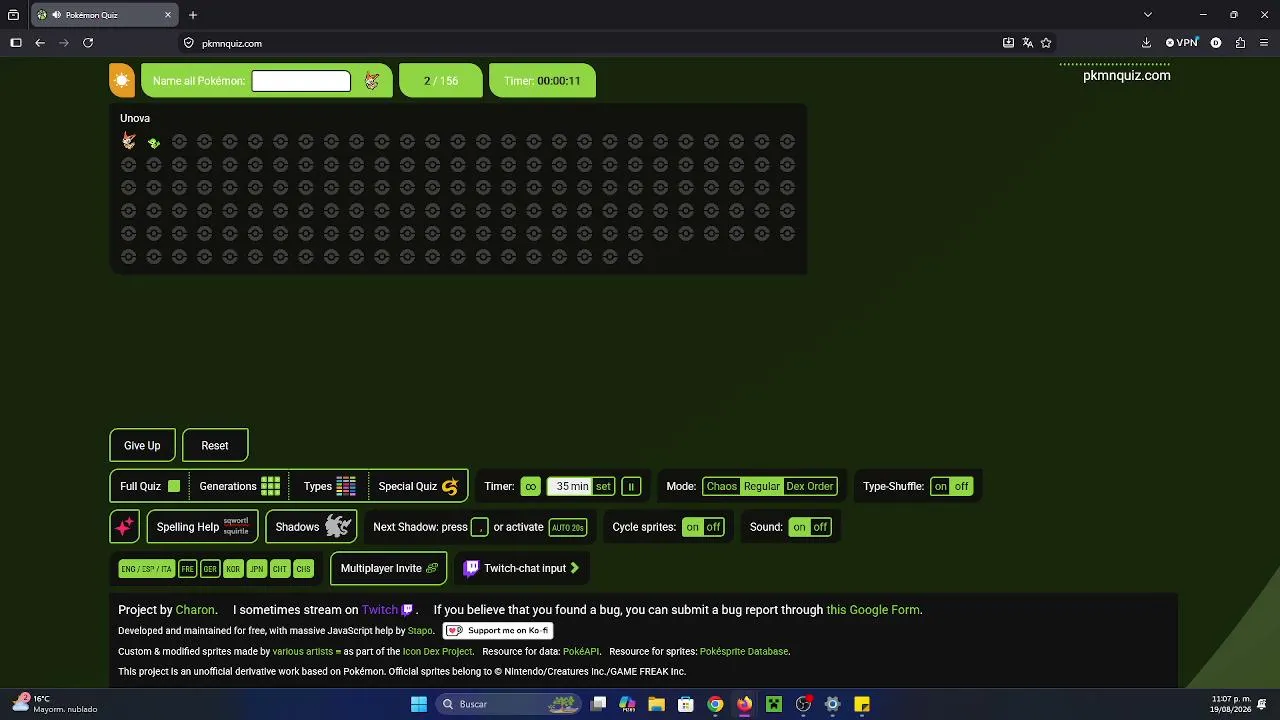The height and width of the screenshot is (720, 1280).
Task: Open OBS Studio from the taskbar
Action: [803, 704]
